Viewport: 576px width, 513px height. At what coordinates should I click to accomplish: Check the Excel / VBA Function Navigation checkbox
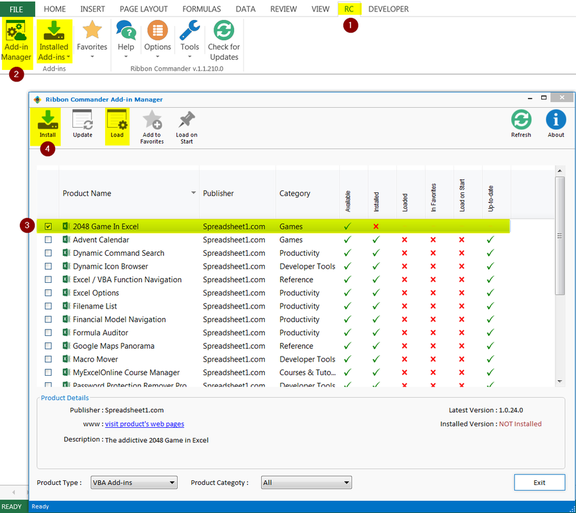(48, 279)
